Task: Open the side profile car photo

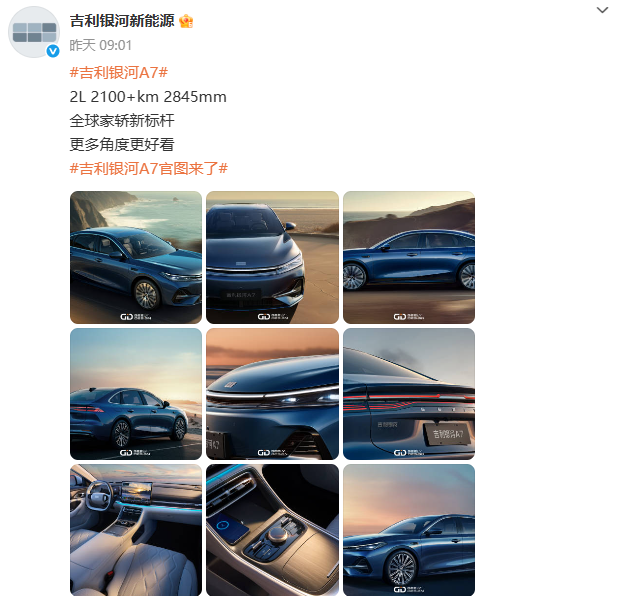Action: click(x=409, y=257)
